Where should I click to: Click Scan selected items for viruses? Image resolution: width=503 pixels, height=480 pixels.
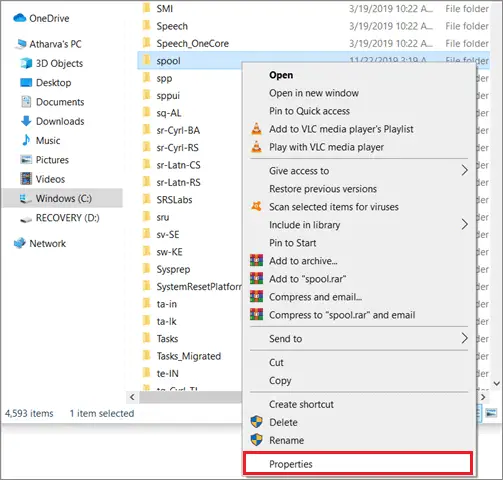coord(334,207)
